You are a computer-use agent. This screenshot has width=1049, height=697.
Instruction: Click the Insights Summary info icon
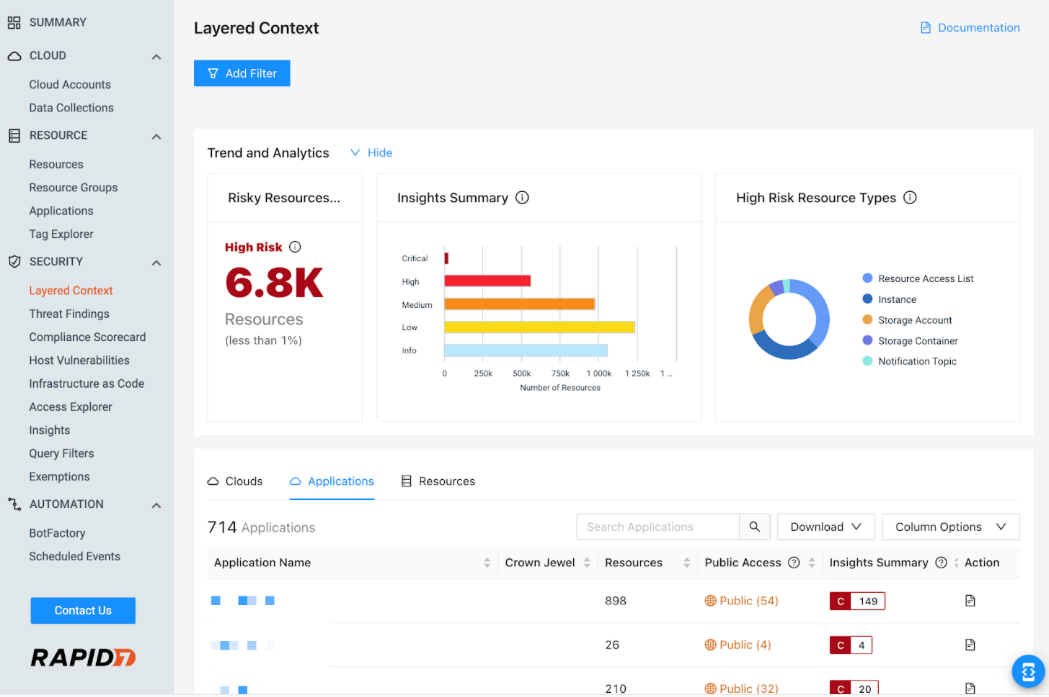click(x=522, y=198)
